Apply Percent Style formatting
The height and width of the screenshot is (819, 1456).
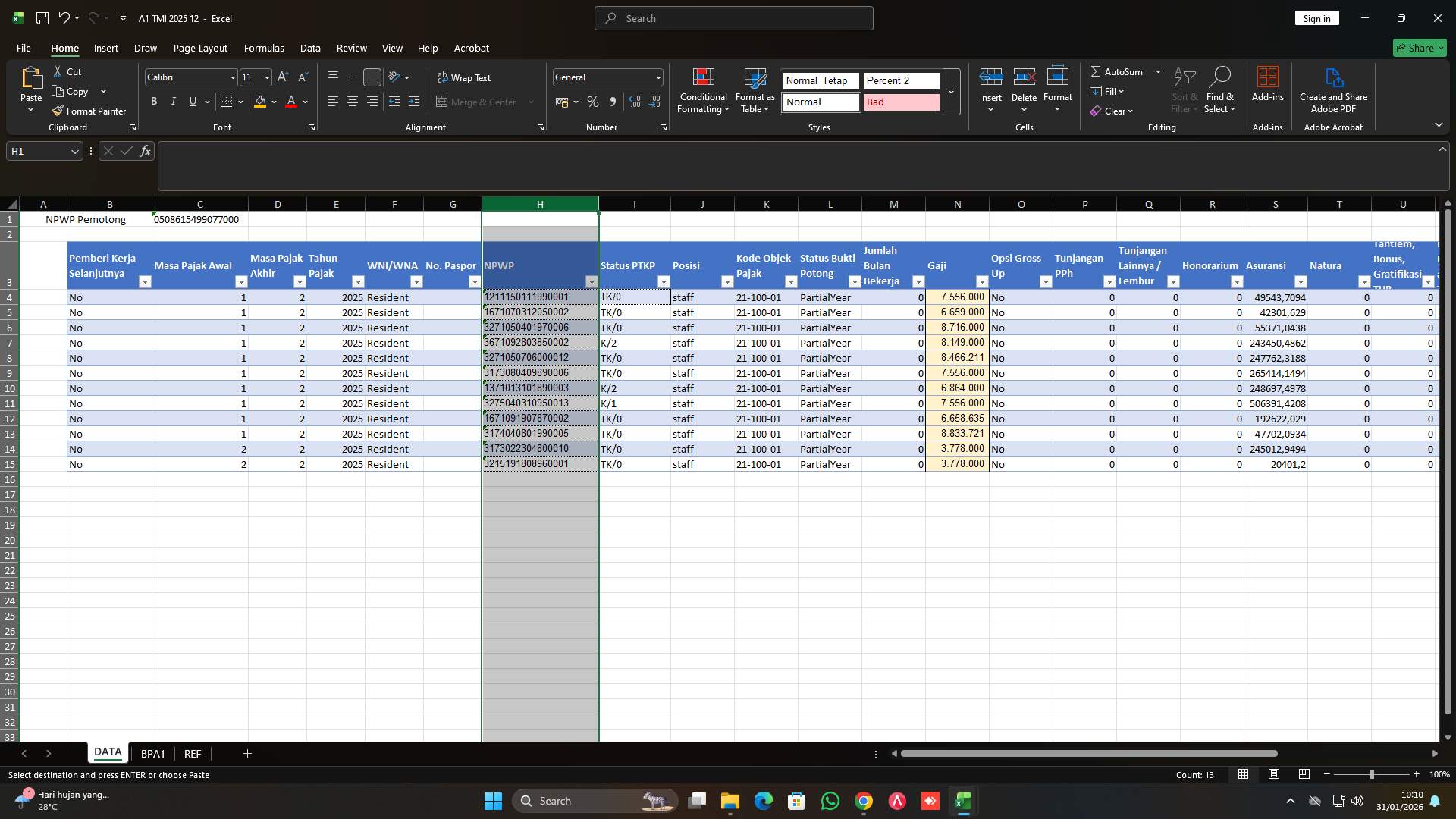[593, 102]
